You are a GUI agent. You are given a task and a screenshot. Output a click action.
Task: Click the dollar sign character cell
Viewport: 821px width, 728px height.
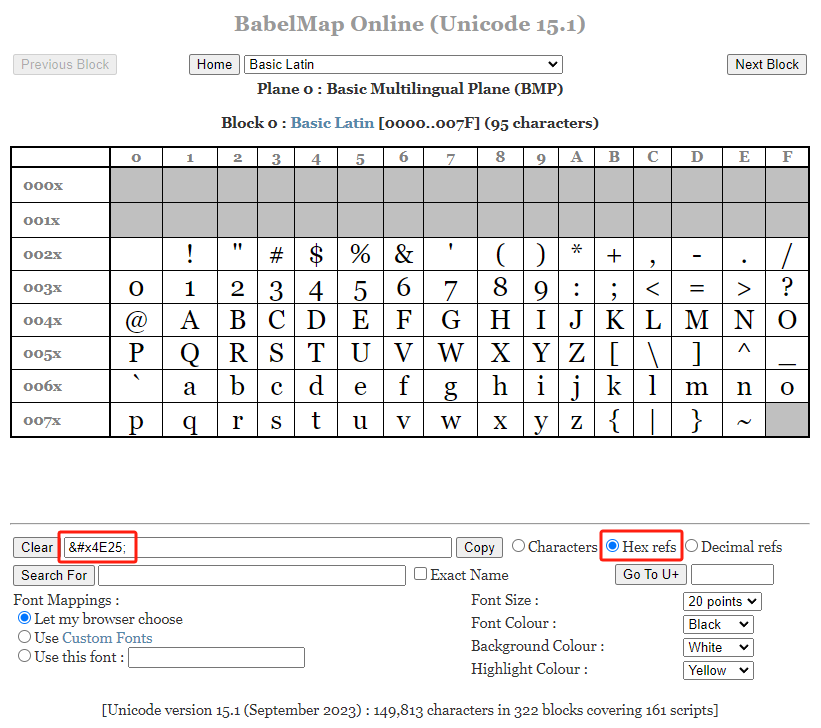316,253
